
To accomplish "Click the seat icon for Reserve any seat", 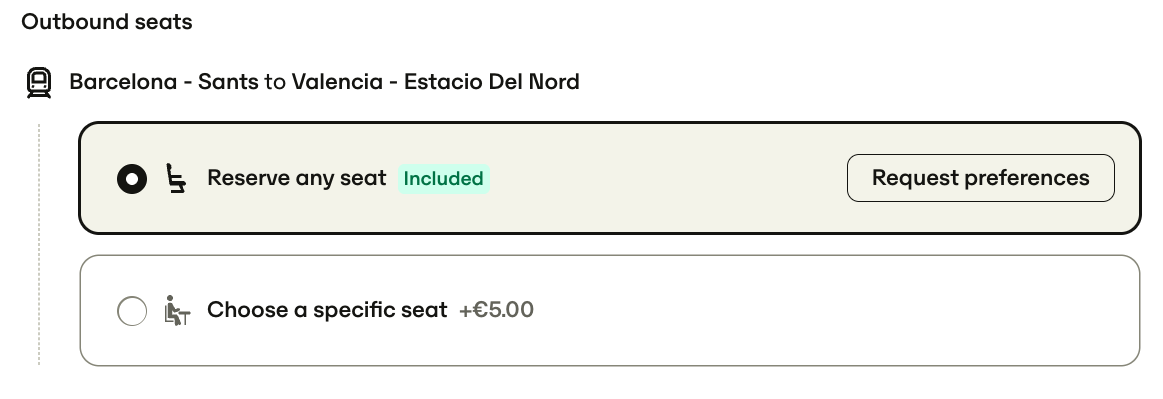I will point(176,179).
